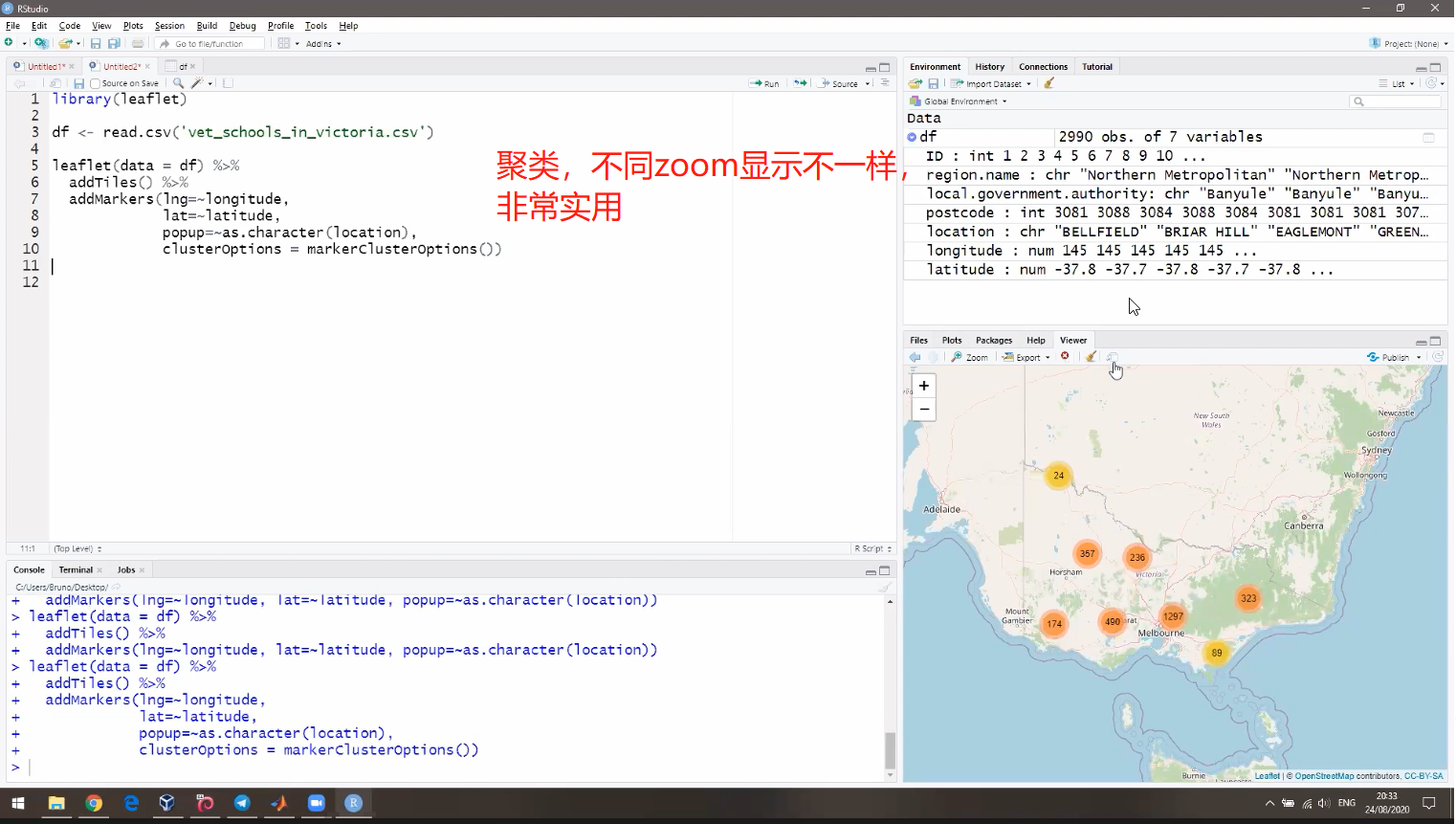The height and width of the screenshot is (824, 1456).
Task: Open the Project: (None) dropdown
Action: tap(1408, 43)
